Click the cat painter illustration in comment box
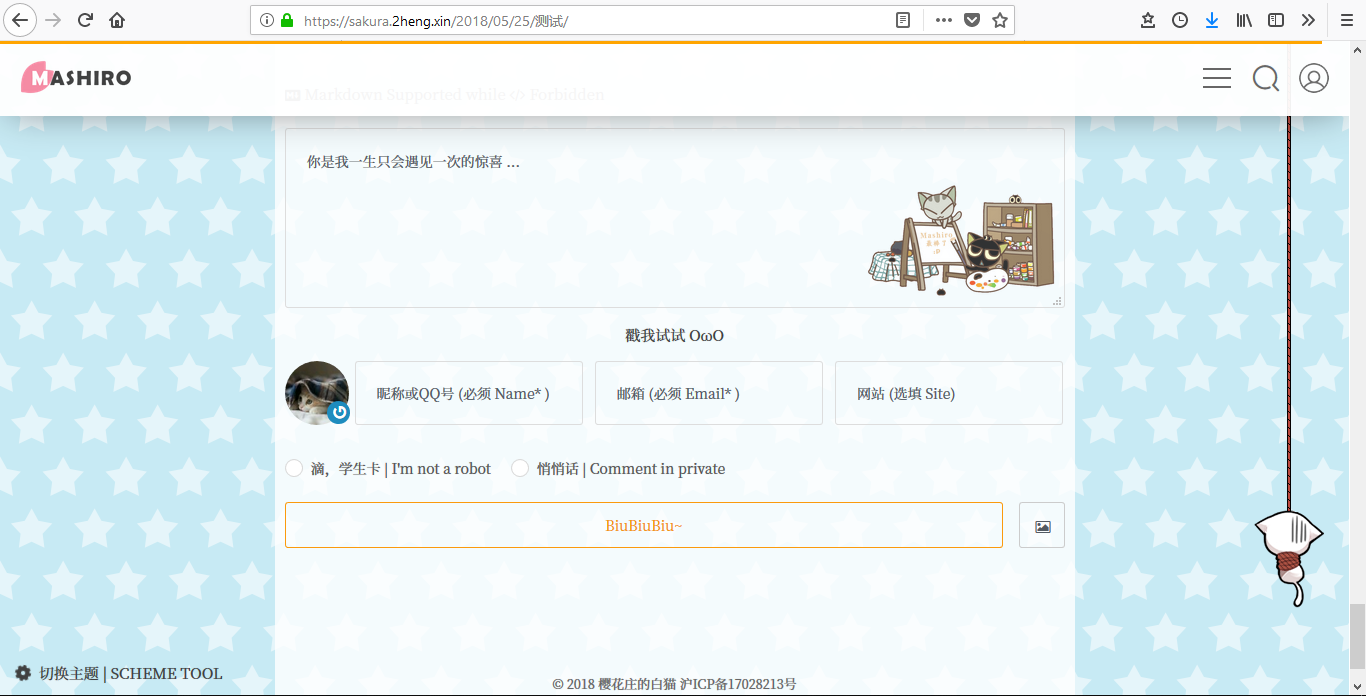Viewport: 1366px width, 696px height. coord(960,242)
